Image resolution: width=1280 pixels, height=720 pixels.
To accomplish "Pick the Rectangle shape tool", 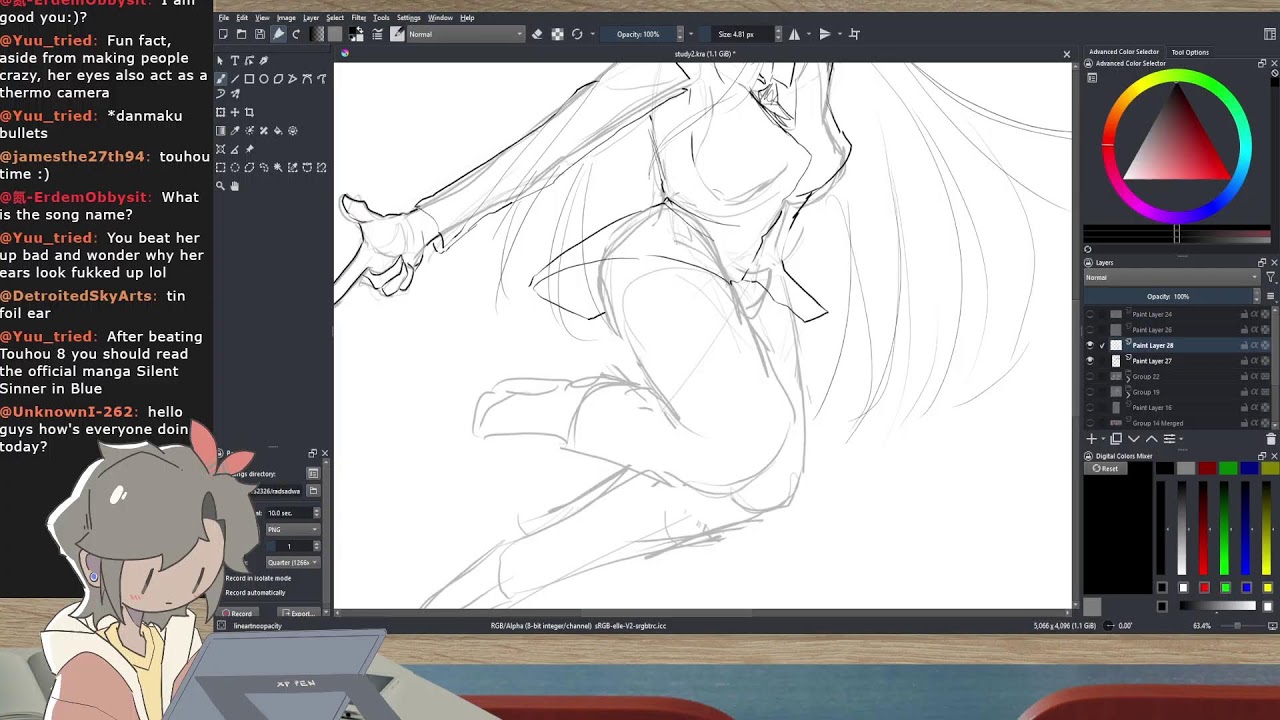I will click(x=249, y=79).
